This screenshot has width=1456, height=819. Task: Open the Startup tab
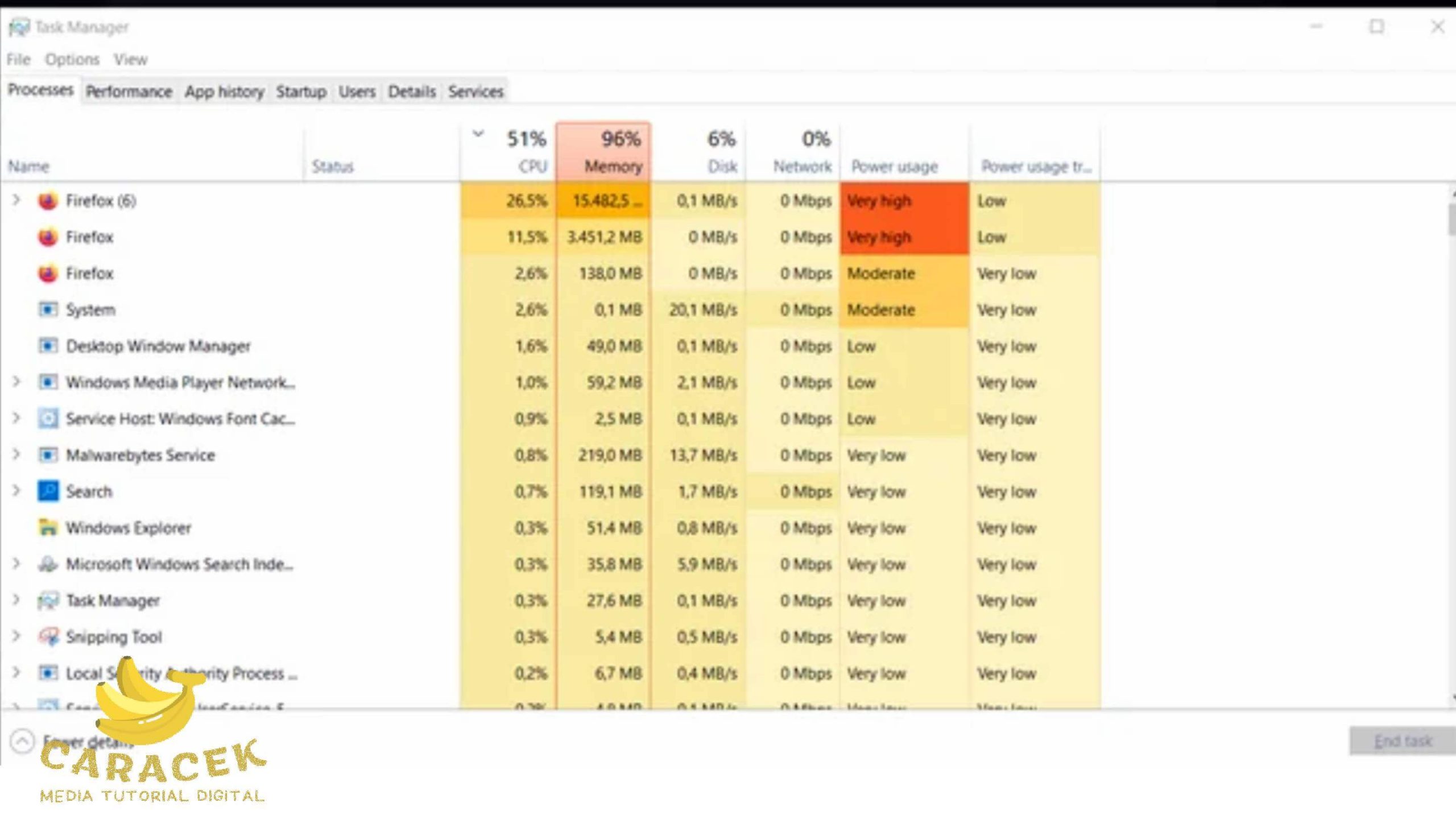(301, 92)
